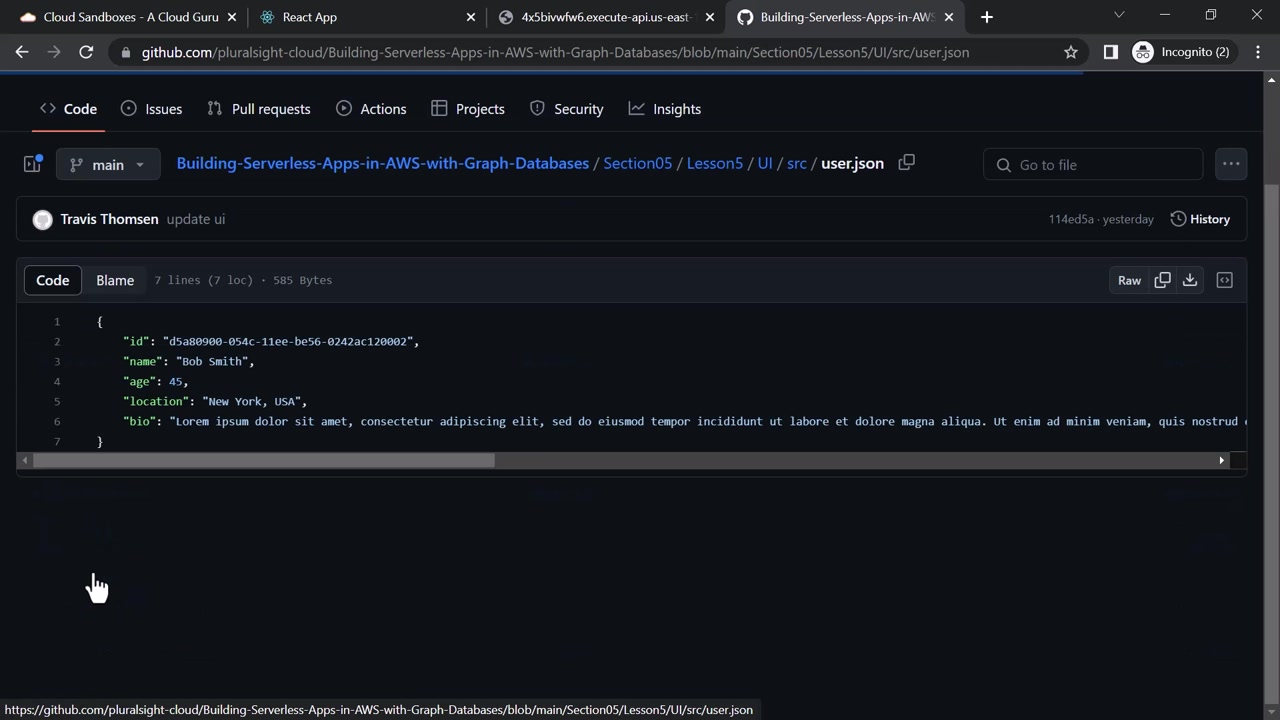Download the raw user.json file
Screen dimensions: 1280x720
1190,280
